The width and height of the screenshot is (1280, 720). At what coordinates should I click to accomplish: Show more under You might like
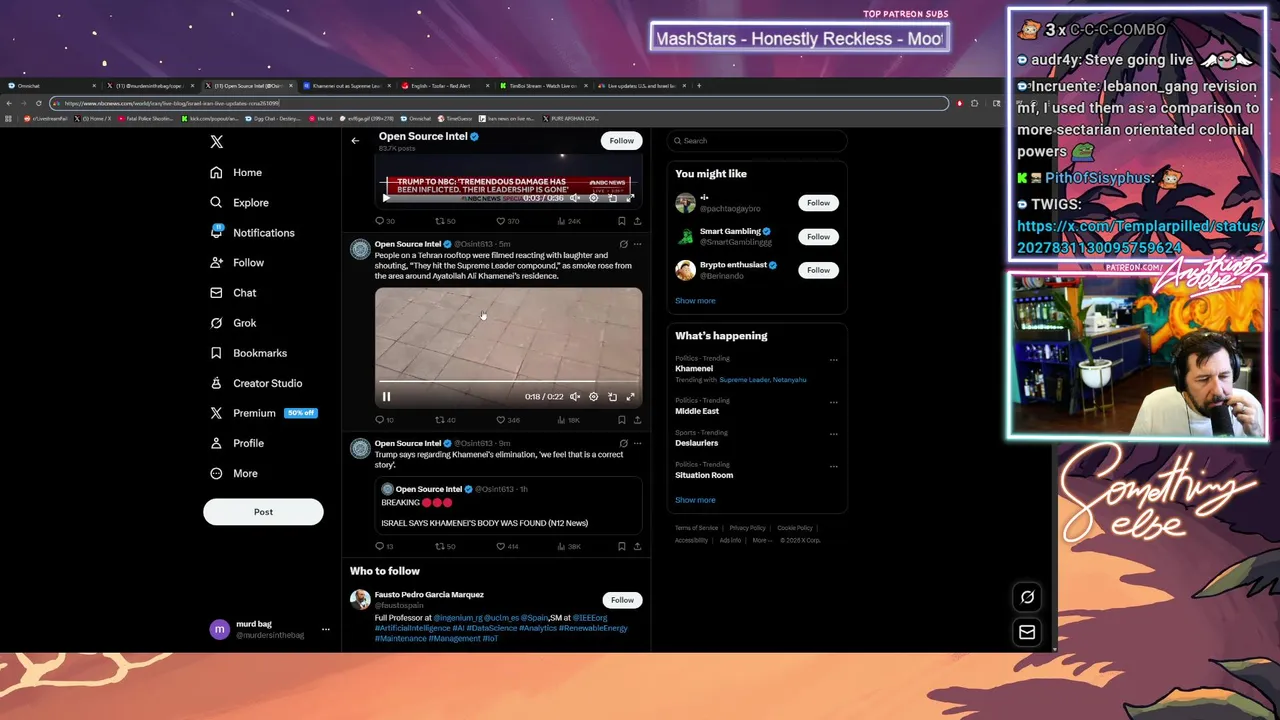point(695,300)
